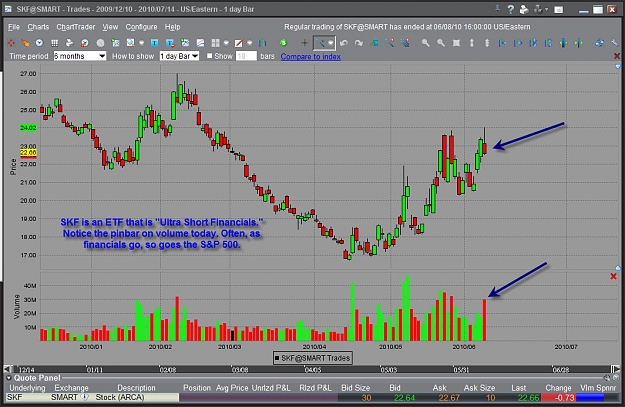Click the four-pane layout toolbar icon
Viewport: 625px width, 407px height.
tap(215, 43)
